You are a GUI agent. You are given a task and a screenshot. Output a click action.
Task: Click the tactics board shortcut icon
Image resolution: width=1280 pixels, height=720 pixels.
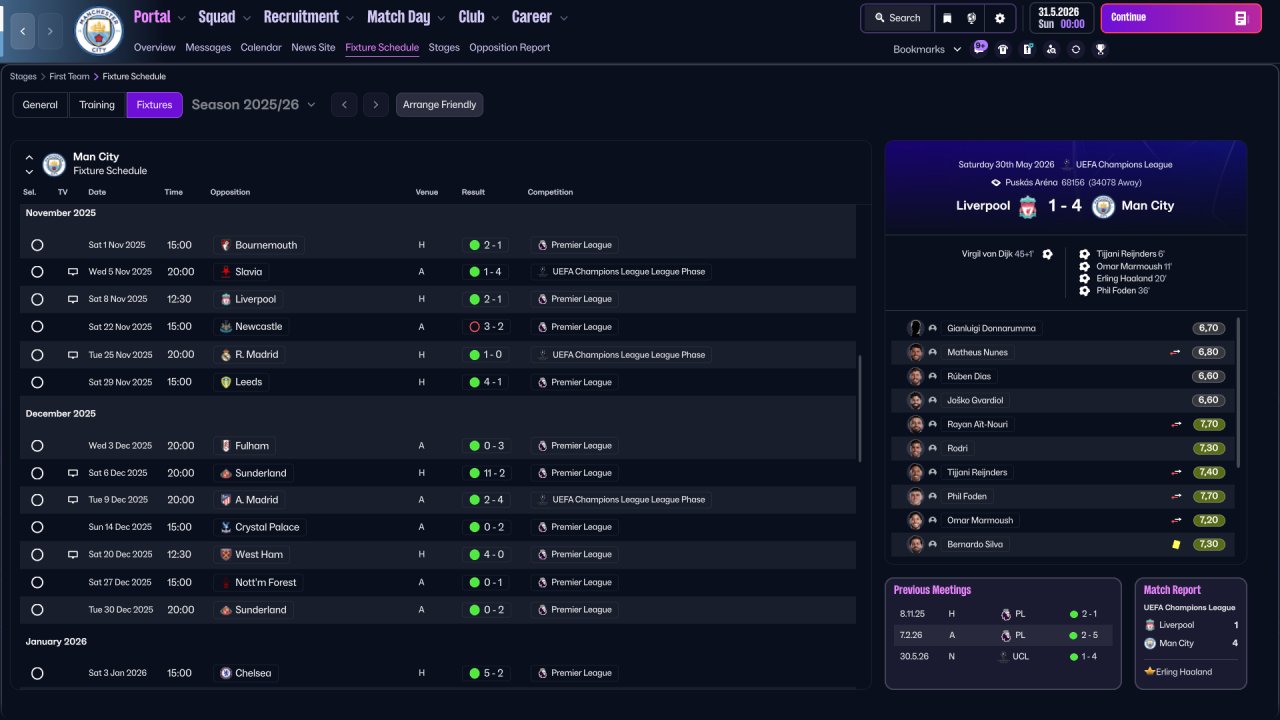1027,49
